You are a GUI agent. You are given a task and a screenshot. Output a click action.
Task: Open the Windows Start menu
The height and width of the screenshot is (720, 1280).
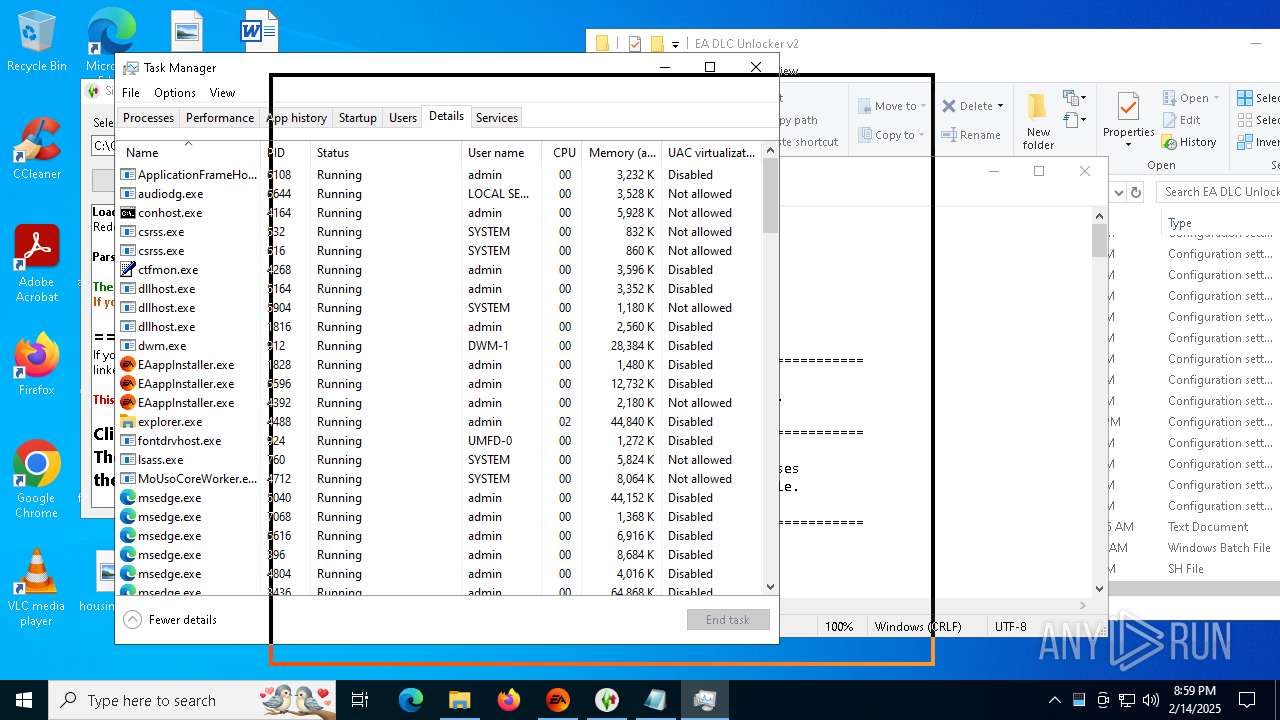click(x=24, y=700)
